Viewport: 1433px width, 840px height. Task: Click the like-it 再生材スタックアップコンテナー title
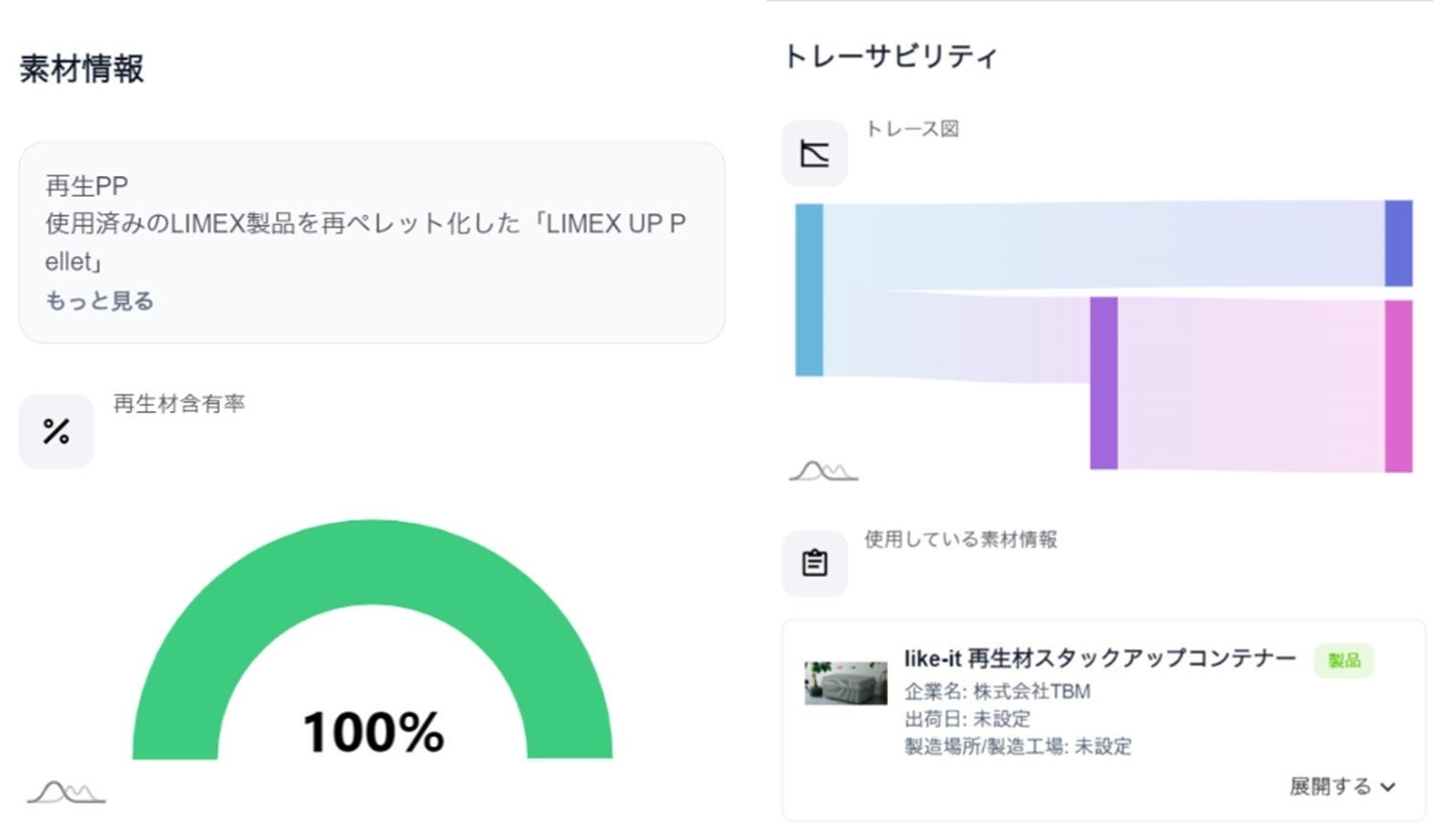pyautogui.click(x=1099, y=658)
